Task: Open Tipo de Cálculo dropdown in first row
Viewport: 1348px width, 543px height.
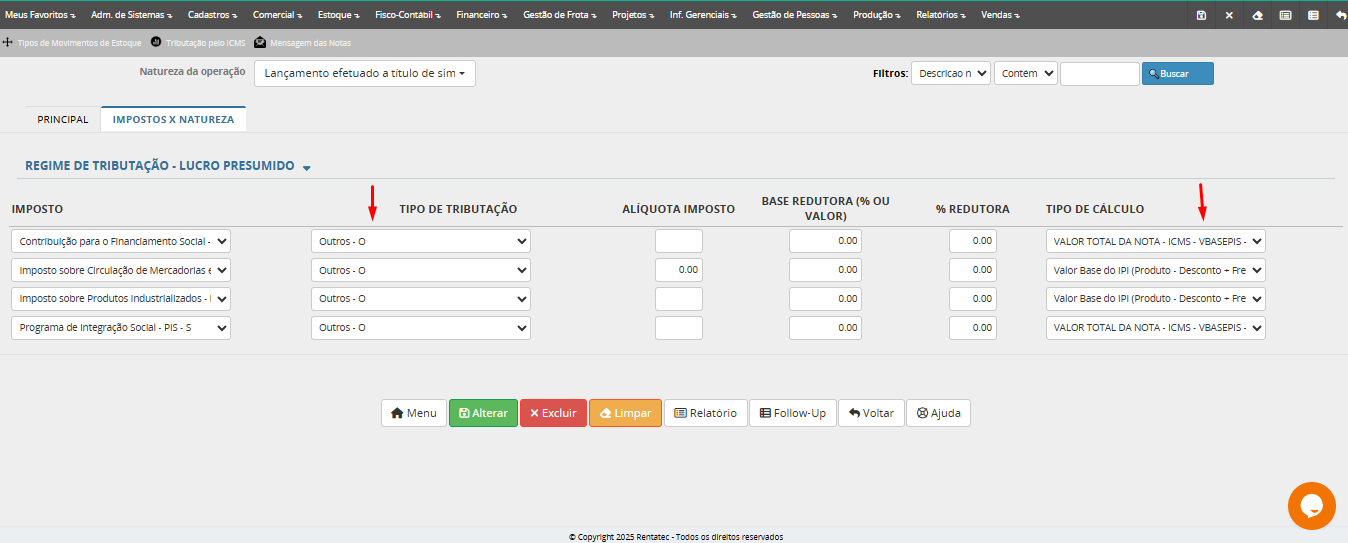Action: point(1155,241)
